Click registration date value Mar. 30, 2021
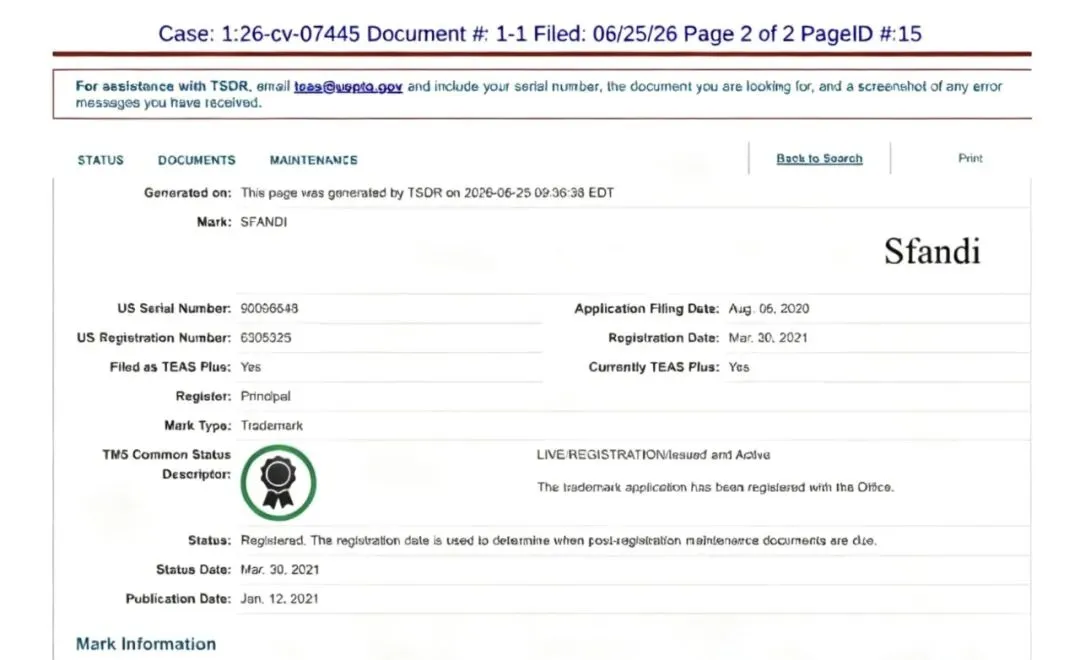This screenshot has width=1080, height=660. (767, 338)
